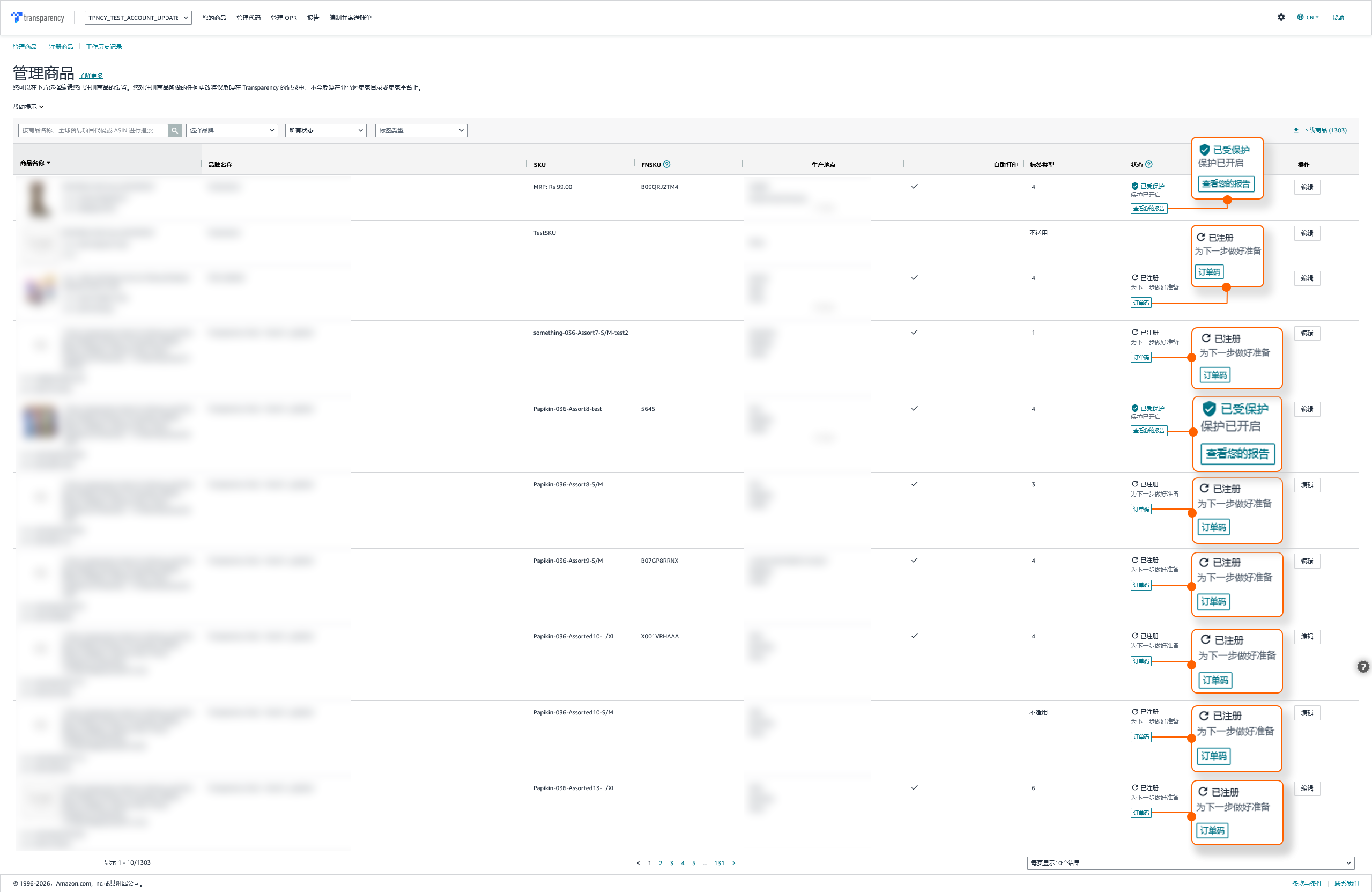Click the Transparency logo icon
The image size is (1372, 892).
tap(17, 17)
